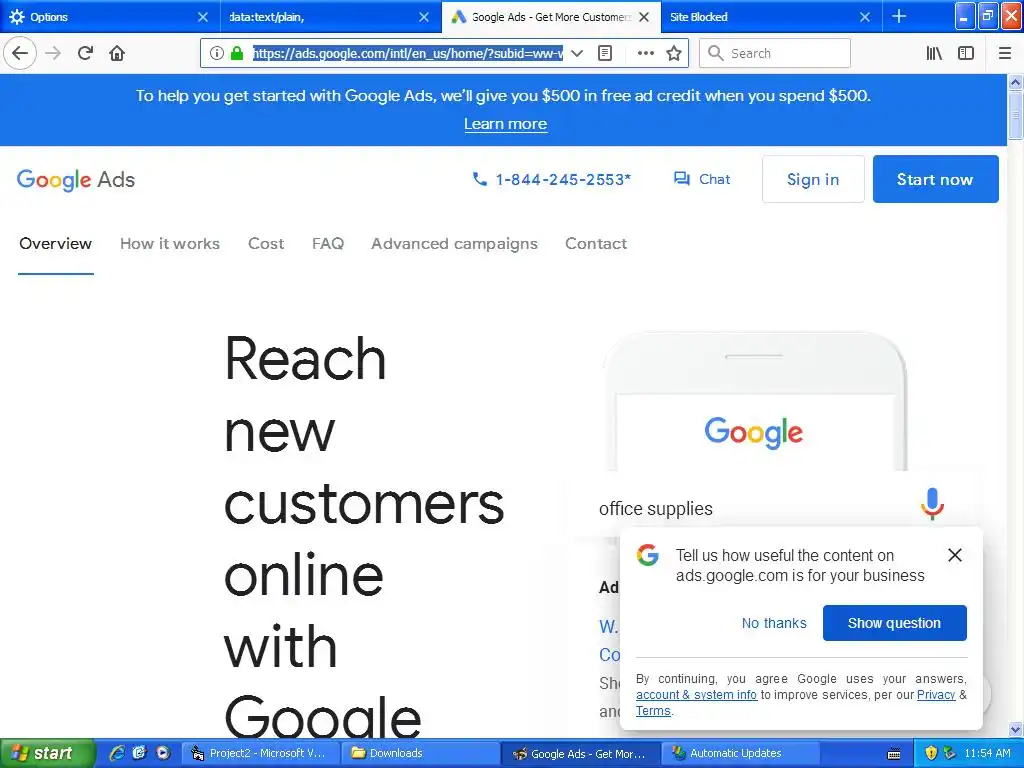Expand the address bar history dropdown
The image size is (1024, 768).
point(577,53)
